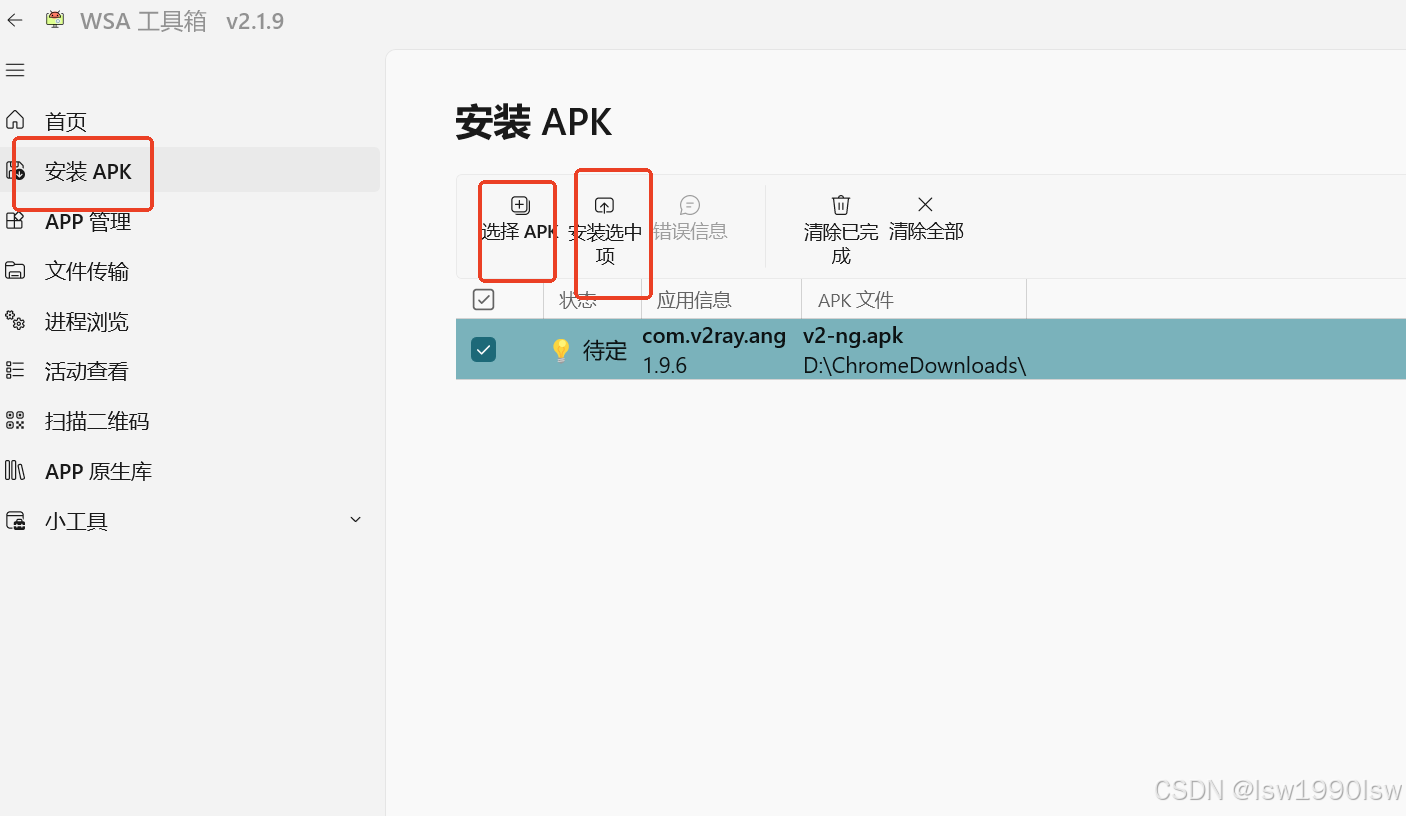The image size is (1406, 816).
Task: Click the version 1.9.6 text
Action: 665,366
